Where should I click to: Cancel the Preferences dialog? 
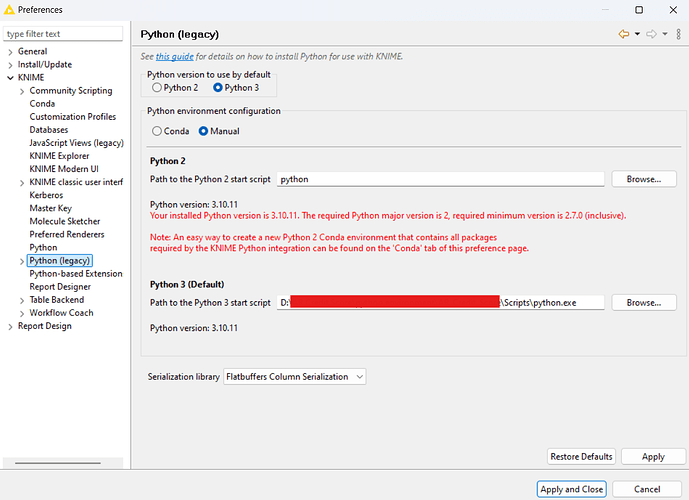(x=647, y=489)
